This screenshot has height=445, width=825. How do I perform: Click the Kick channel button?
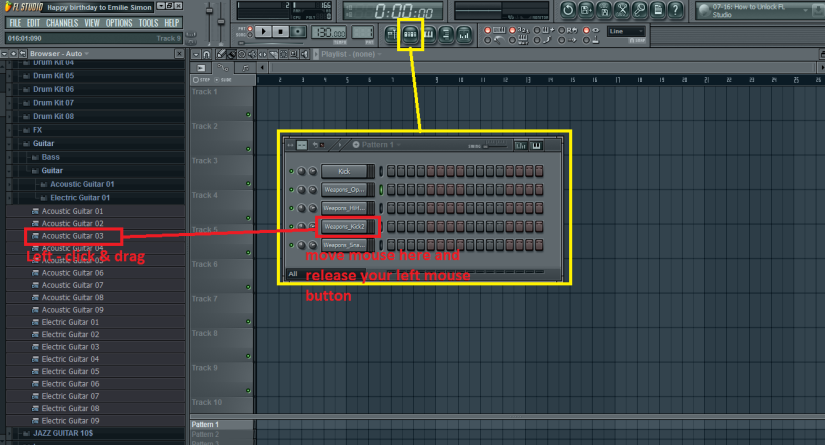point(344,171)
